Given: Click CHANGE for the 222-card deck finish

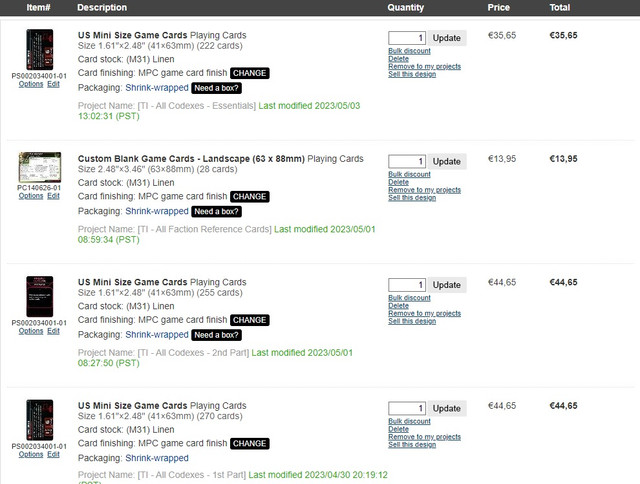Looking at the screenshot, I should click(249, 73).
